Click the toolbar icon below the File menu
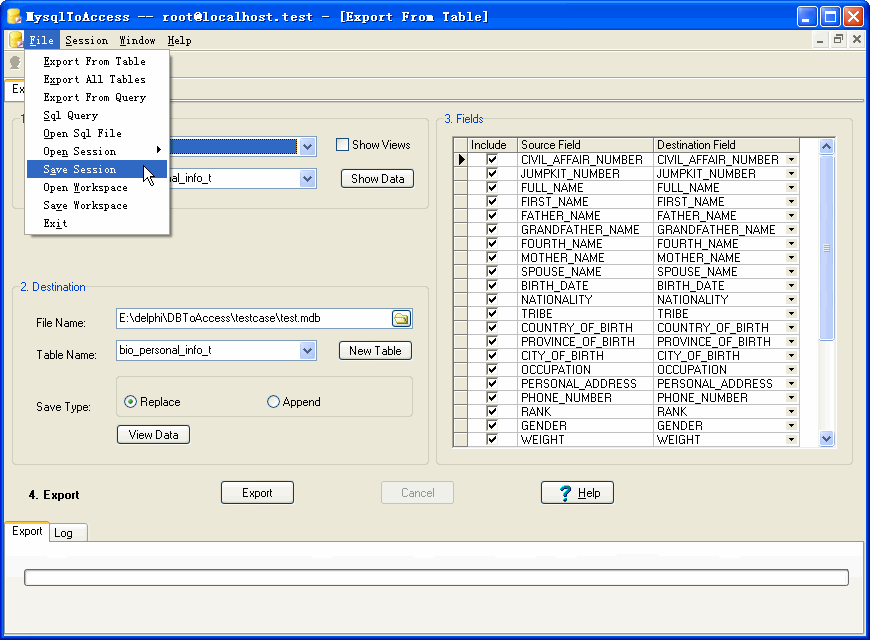This screenshot has height=640, width=870. point(15,63)
